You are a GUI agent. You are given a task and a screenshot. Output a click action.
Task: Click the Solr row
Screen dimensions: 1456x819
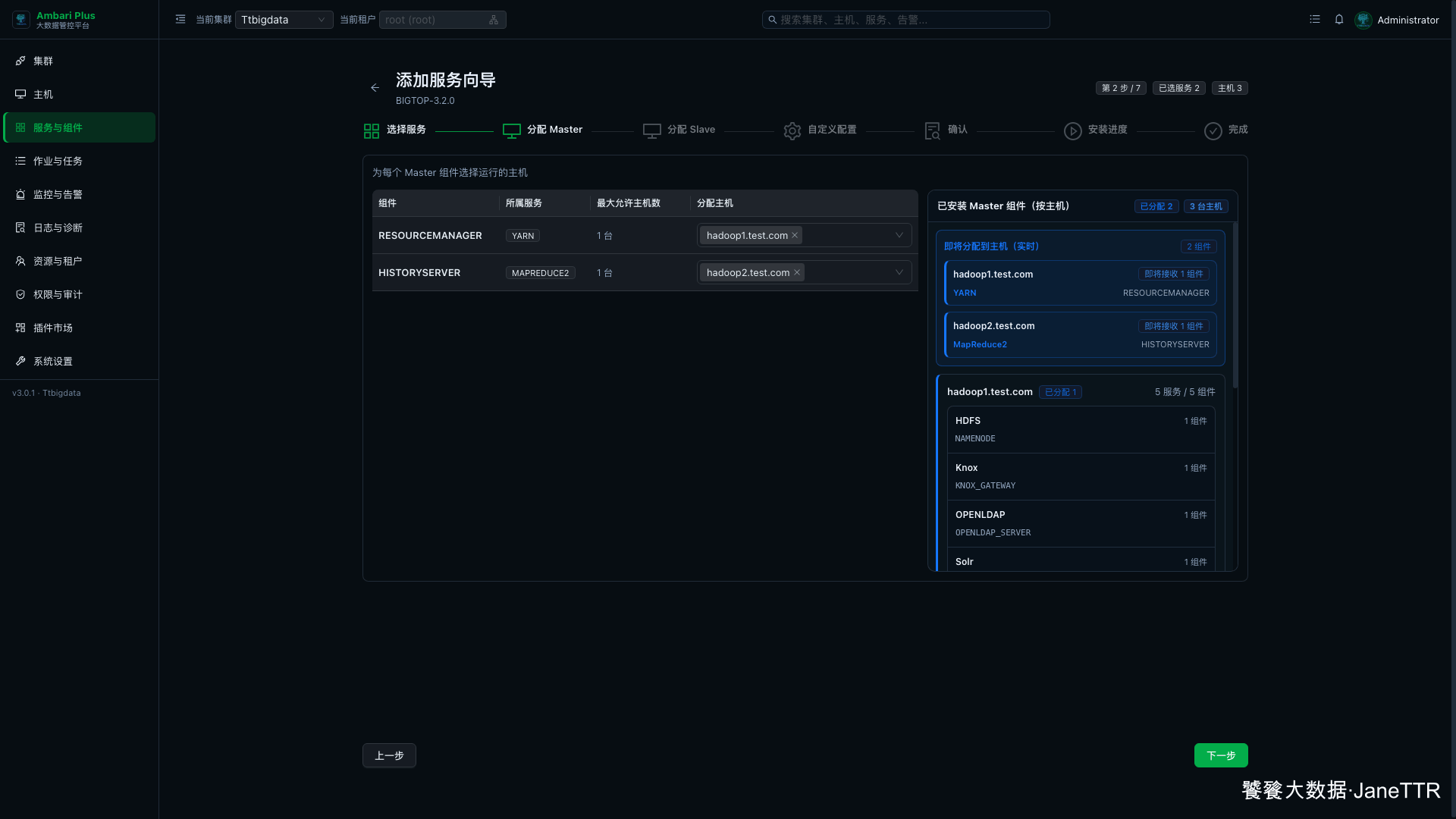pyautogui.click(x=1081, y=560)
